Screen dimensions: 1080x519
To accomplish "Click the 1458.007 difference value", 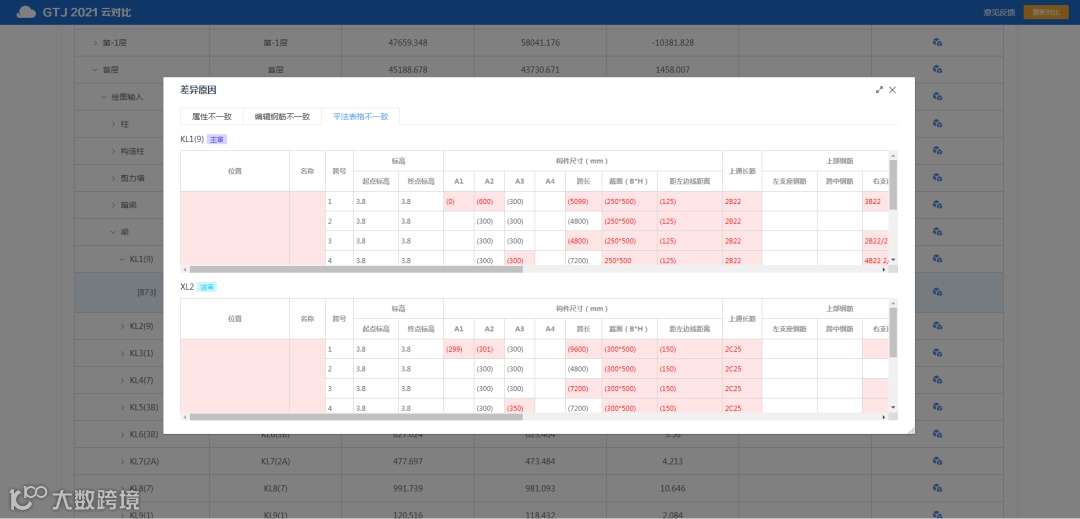I will pyautogui.click(x=672, y=70).
